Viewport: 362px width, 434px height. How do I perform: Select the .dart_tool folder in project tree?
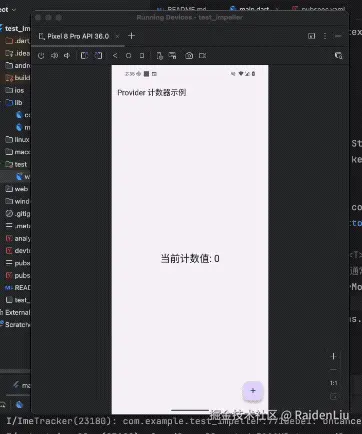point(18,41)
